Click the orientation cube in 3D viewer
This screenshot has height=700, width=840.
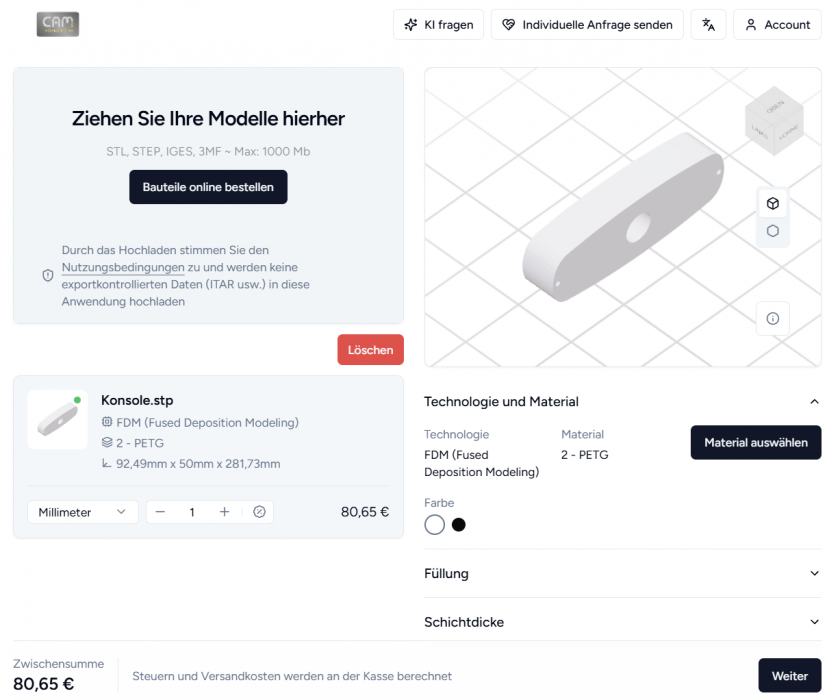pos(774,121)
